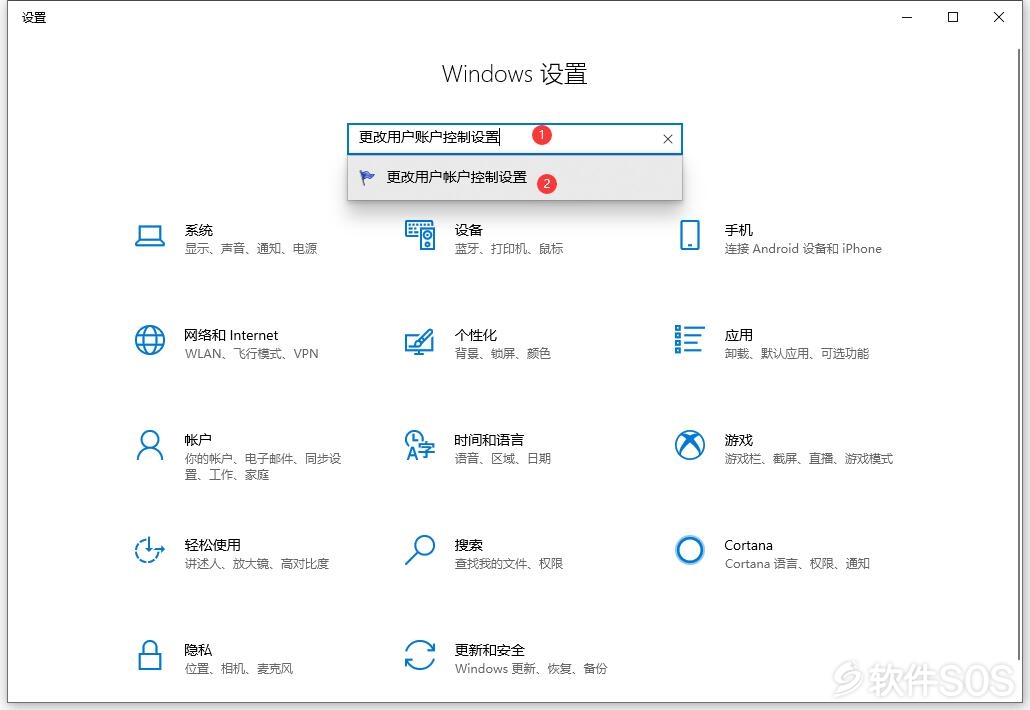1030x710 pixels.
Task: Open the 更新和安全 sync arrows icon
Action: [420, 655]
